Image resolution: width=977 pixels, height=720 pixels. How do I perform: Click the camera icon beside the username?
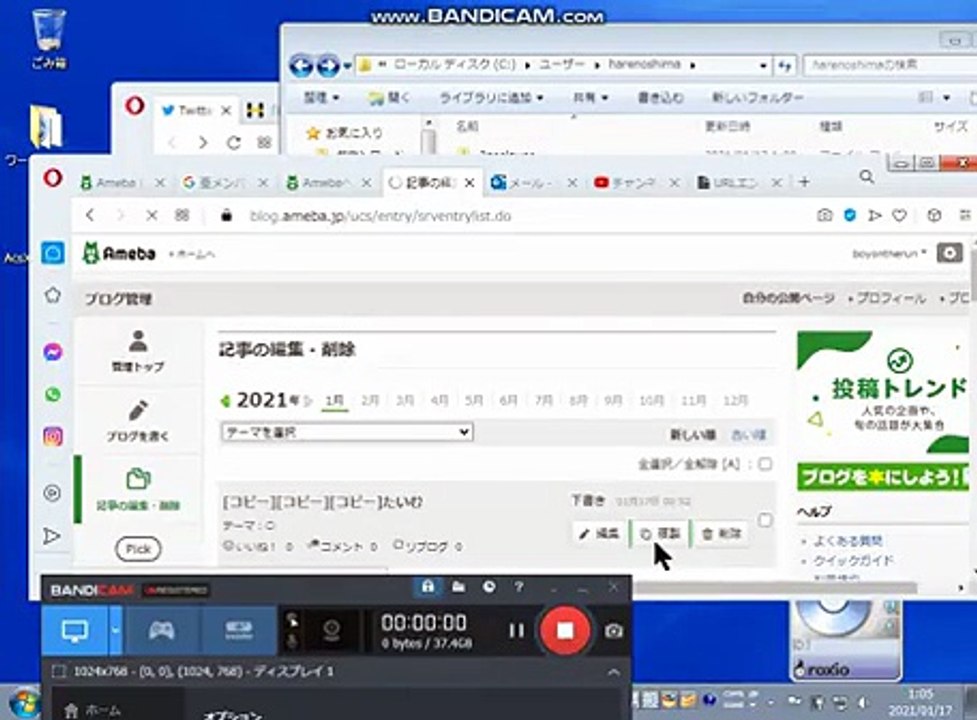pos(949,253)
